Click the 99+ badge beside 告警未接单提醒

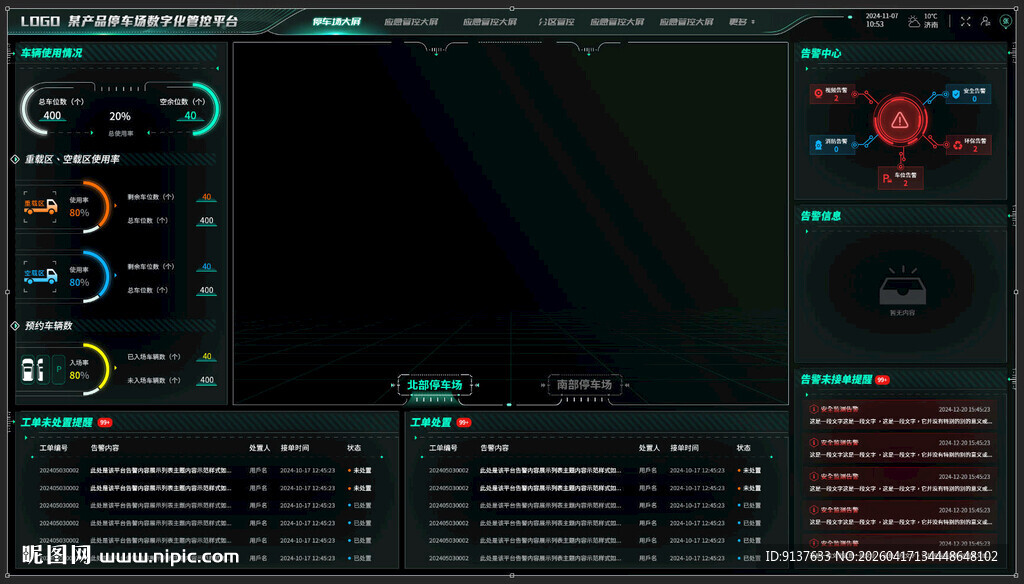pyautogui.click(x=882, y=380)
